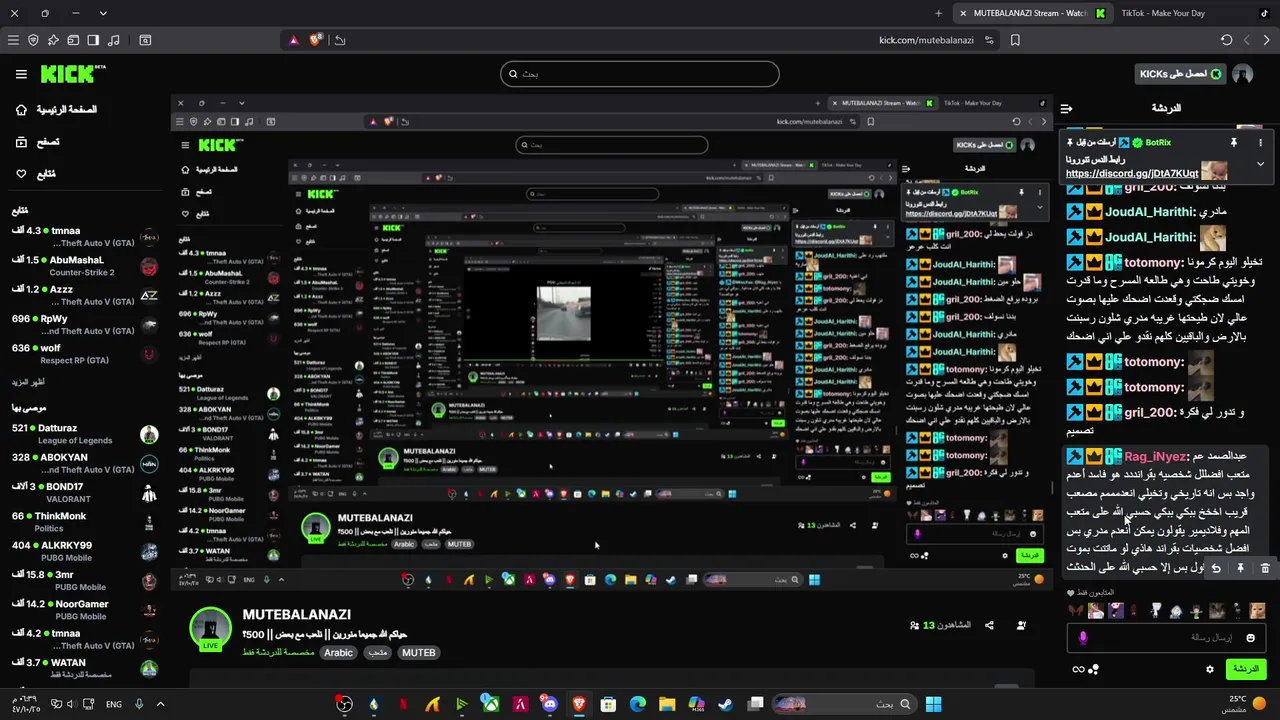Open Brave Leo AI sparkle icon
The width and height of the screenshot is (1280, 720).
pyautogui.click(x=53, y=40)
